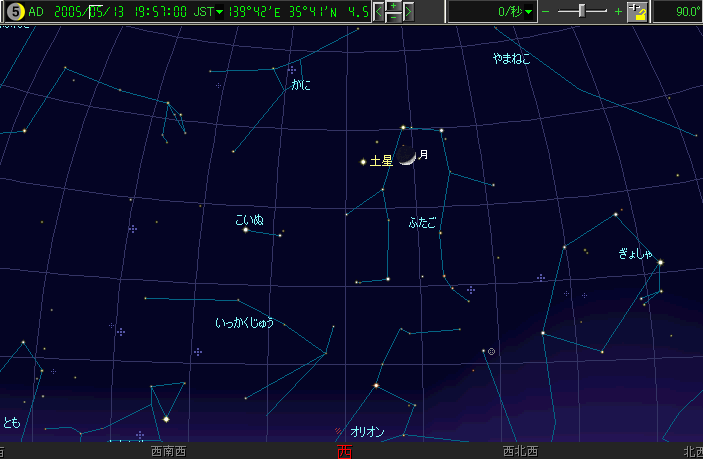Click the ふたご constellation label
This screenshot has height=459, width=703.
(422, 222)
